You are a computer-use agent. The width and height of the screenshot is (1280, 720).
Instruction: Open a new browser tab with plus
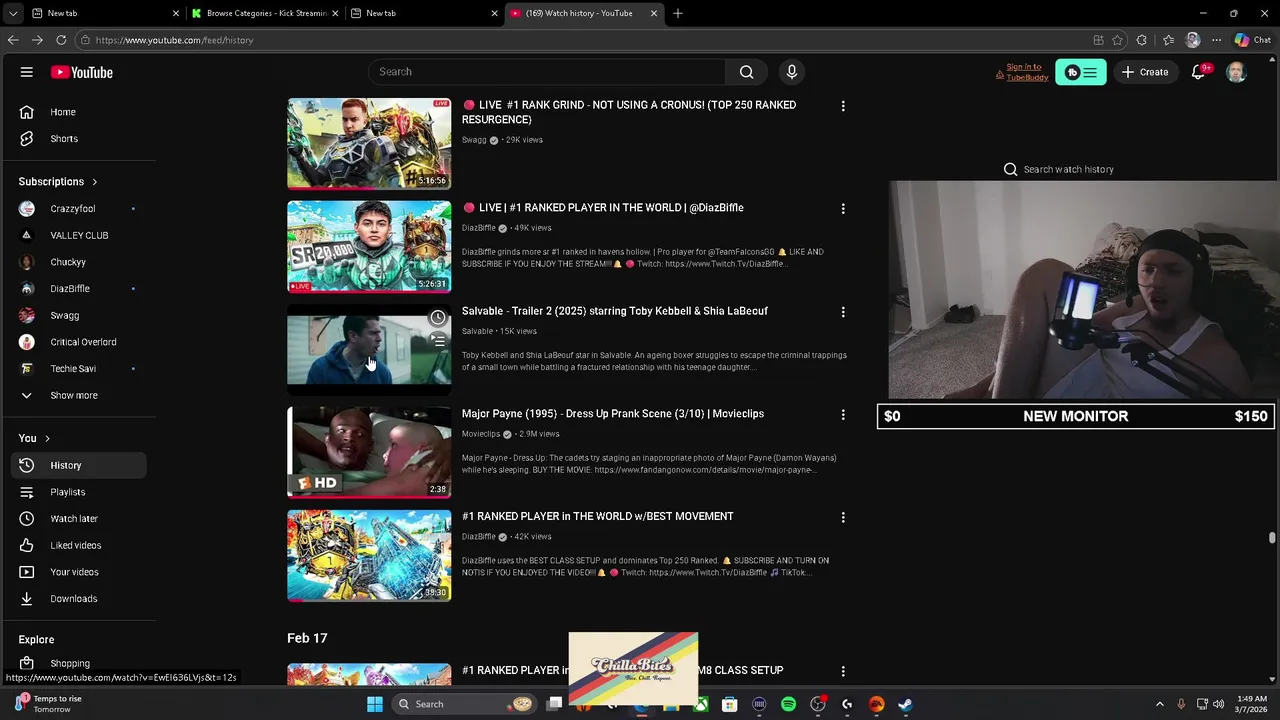[678, 13]
